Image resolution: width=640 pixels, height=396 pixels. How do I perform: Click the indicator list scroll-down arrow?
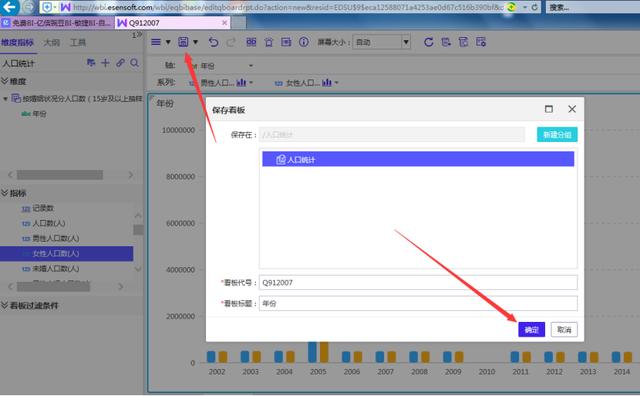pos(138,269)
